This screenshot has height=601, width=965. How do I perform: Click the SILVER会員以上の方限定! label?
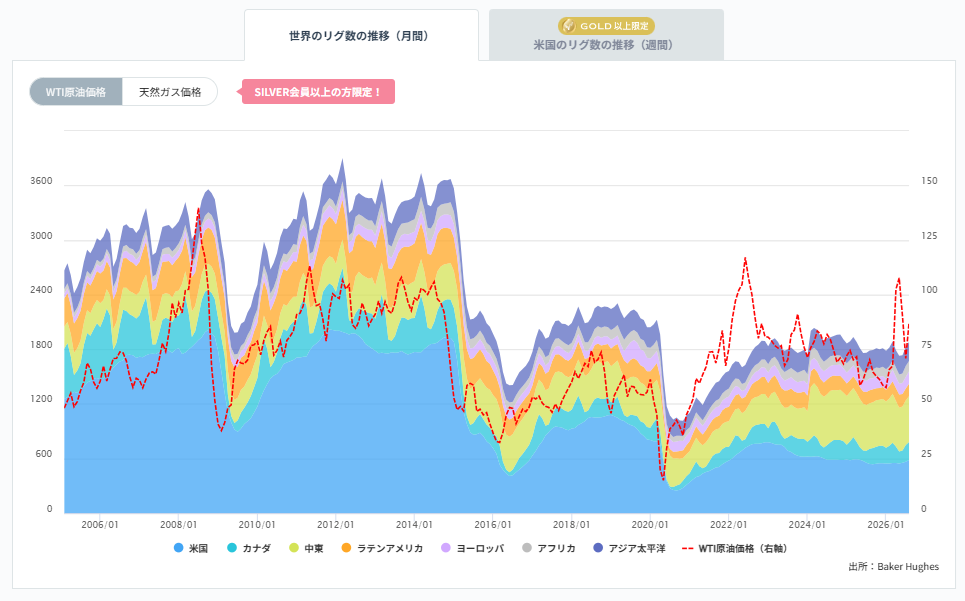pyautogui.click(x=318, y=92)
